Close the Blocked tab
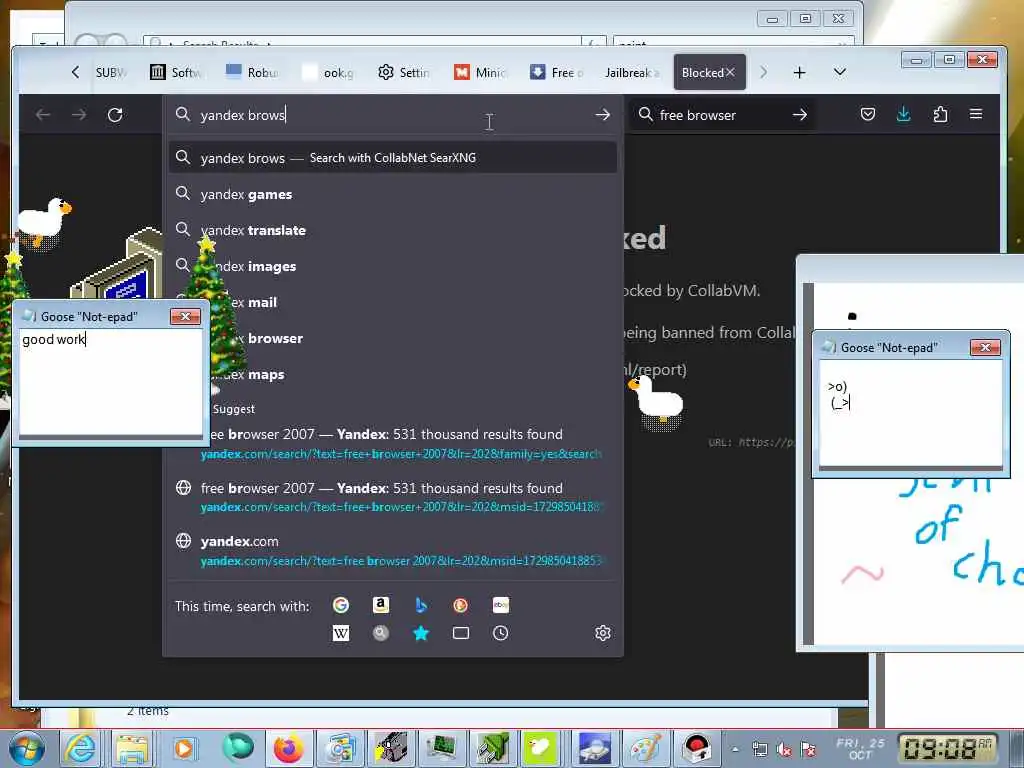 730,72
